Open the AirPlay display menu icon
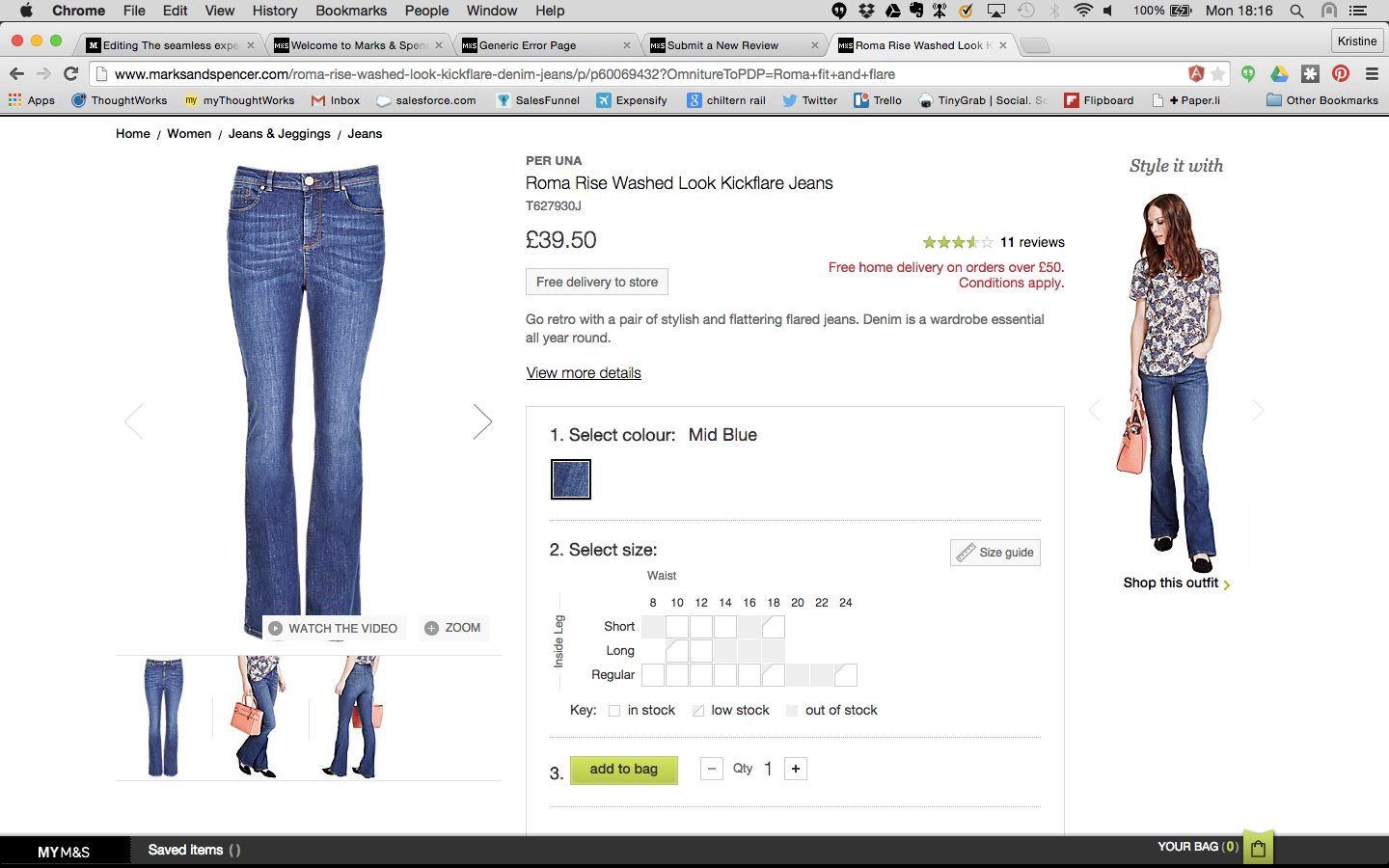The image size is (1389, 868). tap(996, 11)
